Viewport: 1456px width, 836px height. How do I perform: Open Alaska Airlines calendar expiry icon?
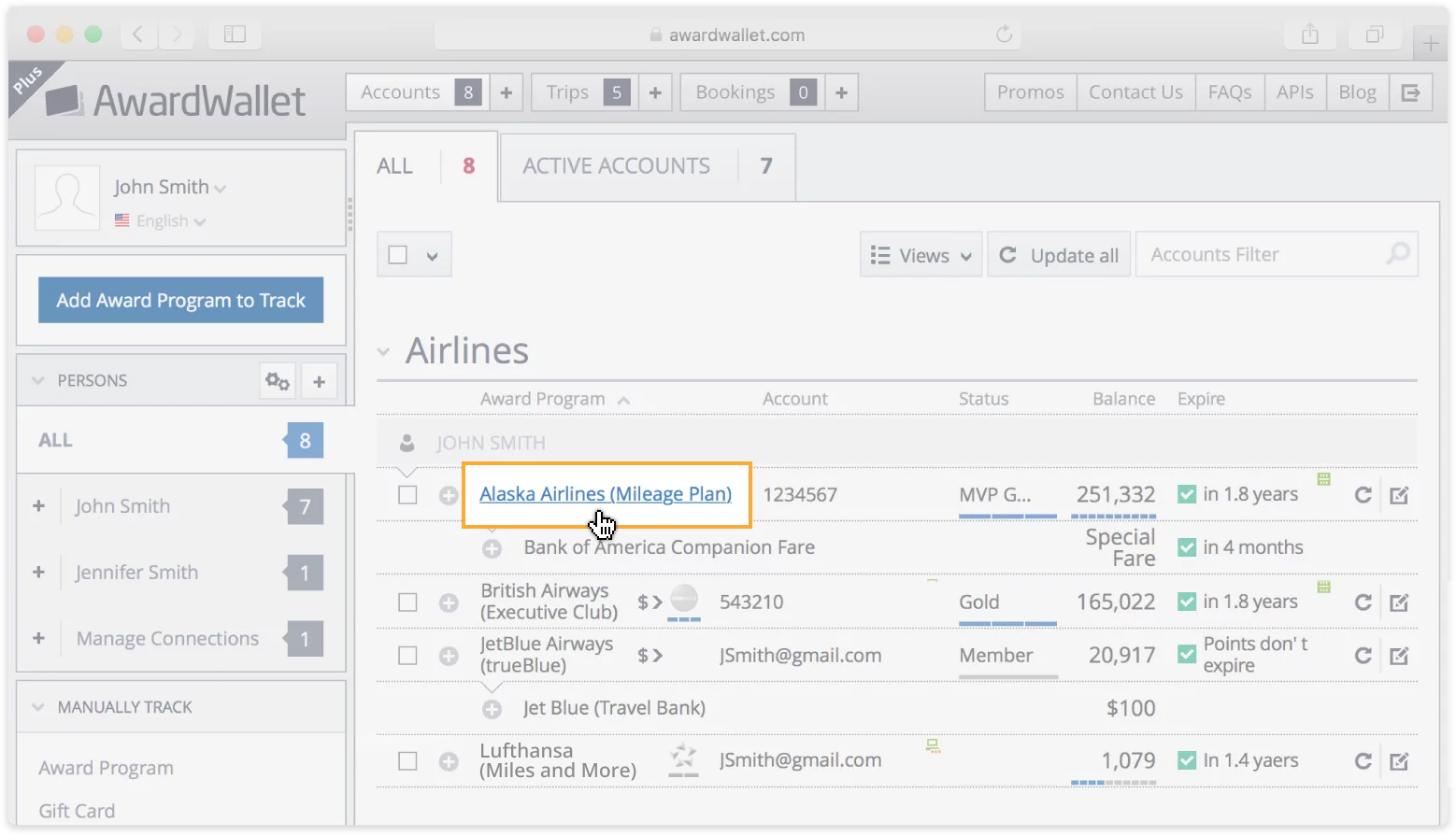[x=1323, y=479]
